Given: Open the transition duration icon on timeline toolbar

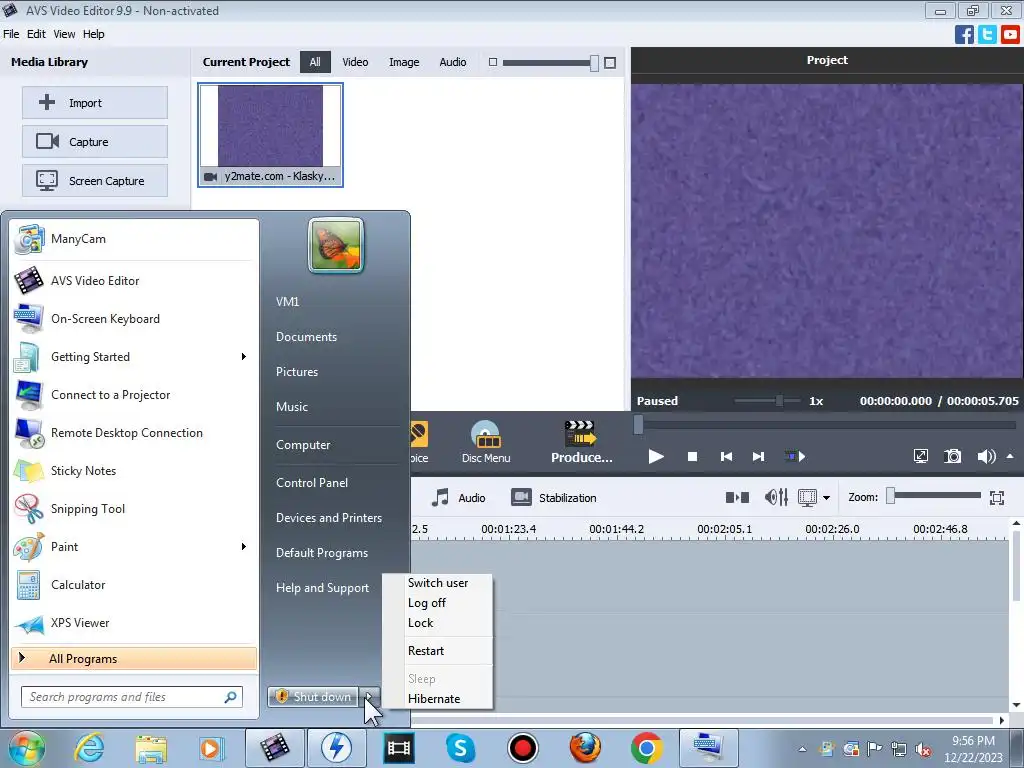Looking at the screenshot, I should pyautogui.click(x=737, y=498).
